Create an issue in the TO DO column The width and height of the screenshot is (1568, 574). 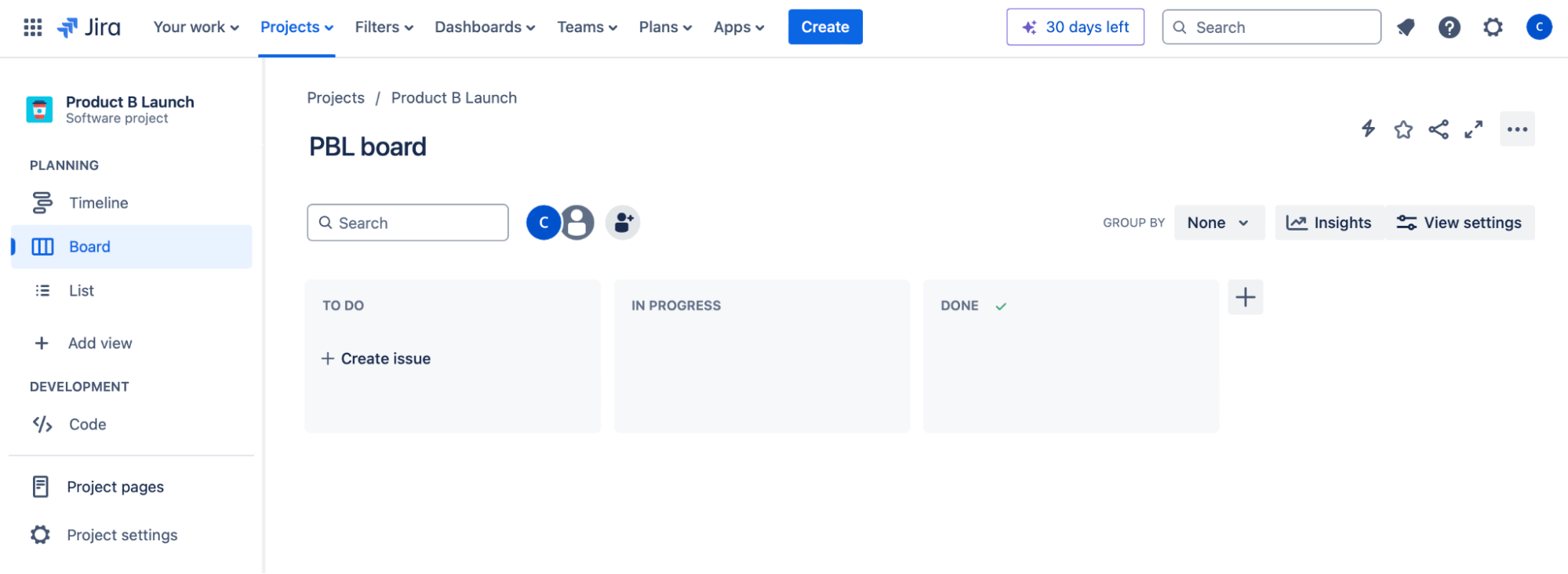click(376, 358)
